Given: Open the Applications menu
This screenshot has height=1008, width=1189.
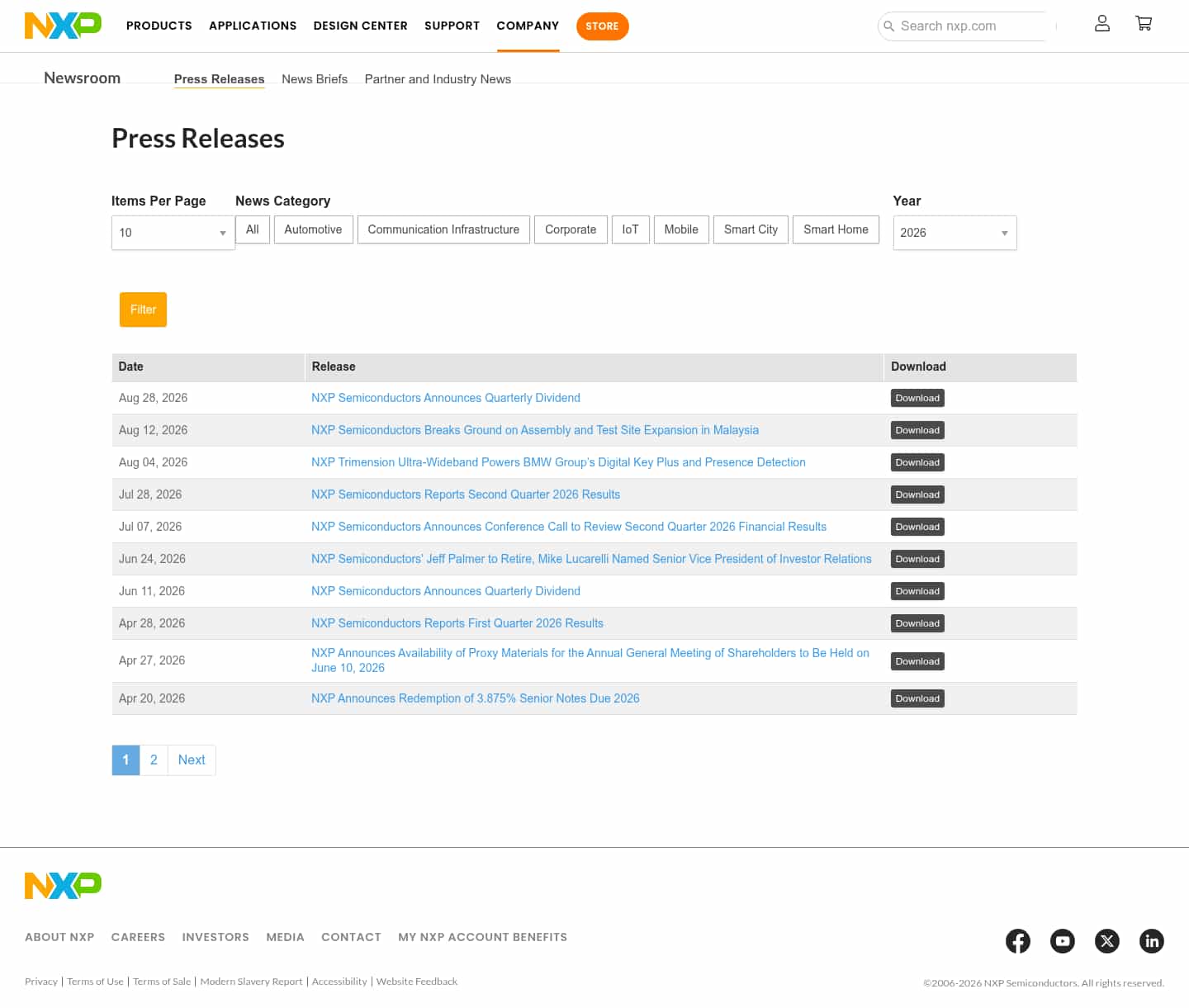Looking at the screenshot, I should pos(253,26).
